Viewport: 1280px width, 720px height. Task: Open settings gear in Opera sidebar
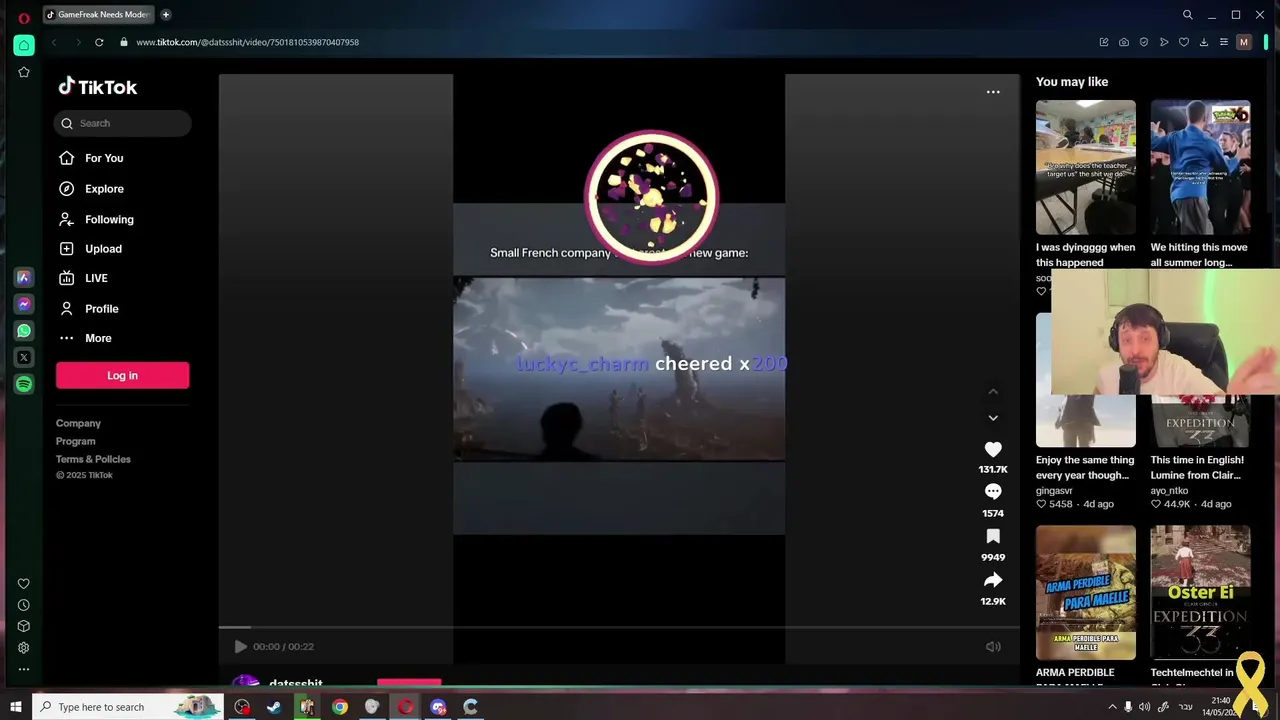pos(24,648)
